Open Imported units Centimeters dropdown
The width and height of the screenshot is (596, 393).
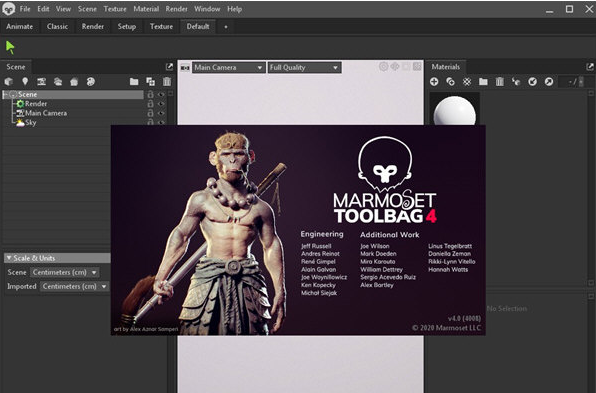point(74,287)
